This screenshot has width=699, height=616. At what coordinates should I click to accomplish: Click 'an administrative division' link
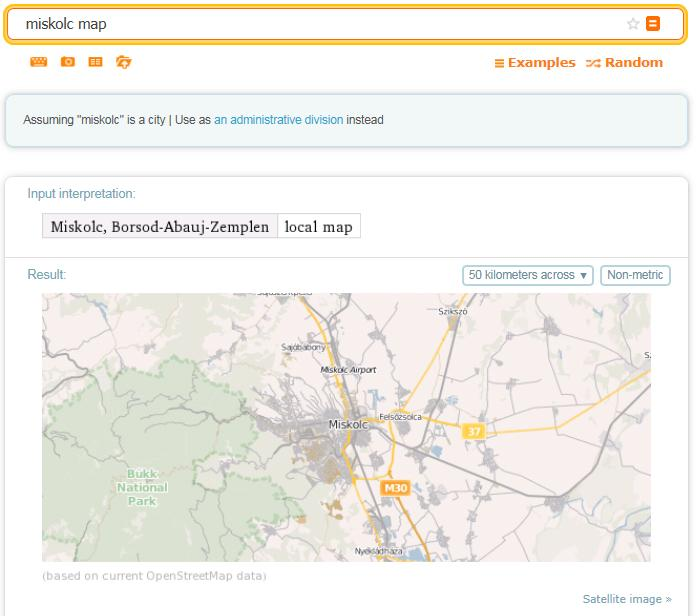(279, 120)
